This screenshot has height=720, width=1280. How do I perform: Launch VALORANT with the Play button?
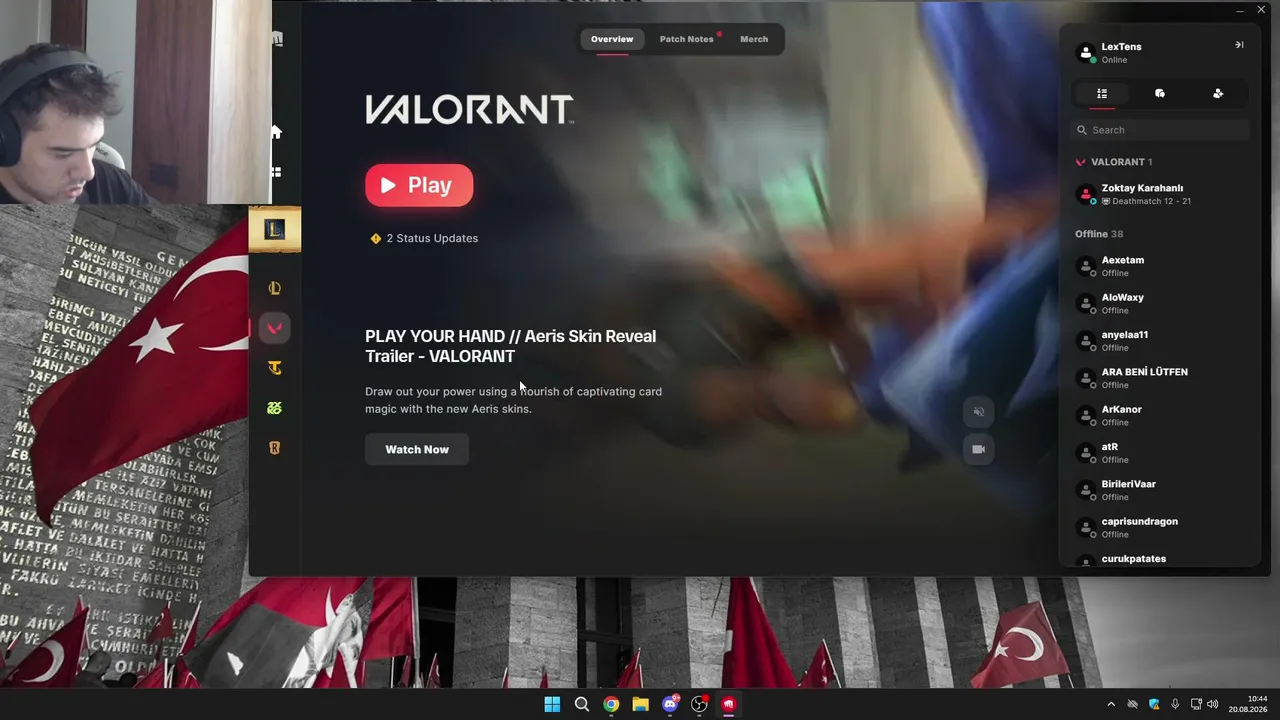pyautogui.click(x=419, y=185)
